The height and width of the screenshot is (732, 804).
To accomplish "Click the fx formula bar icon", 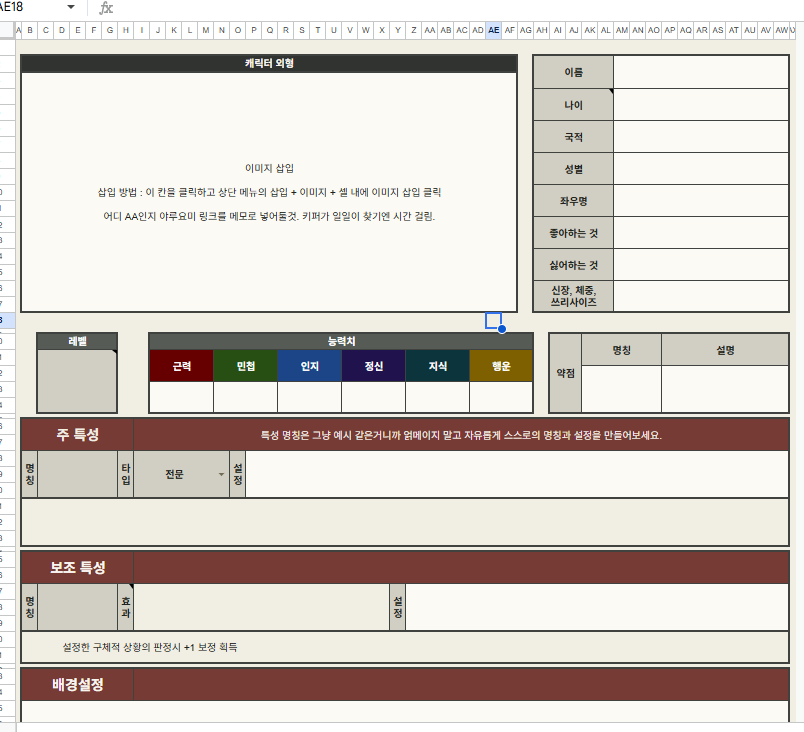I will (106, 8).
